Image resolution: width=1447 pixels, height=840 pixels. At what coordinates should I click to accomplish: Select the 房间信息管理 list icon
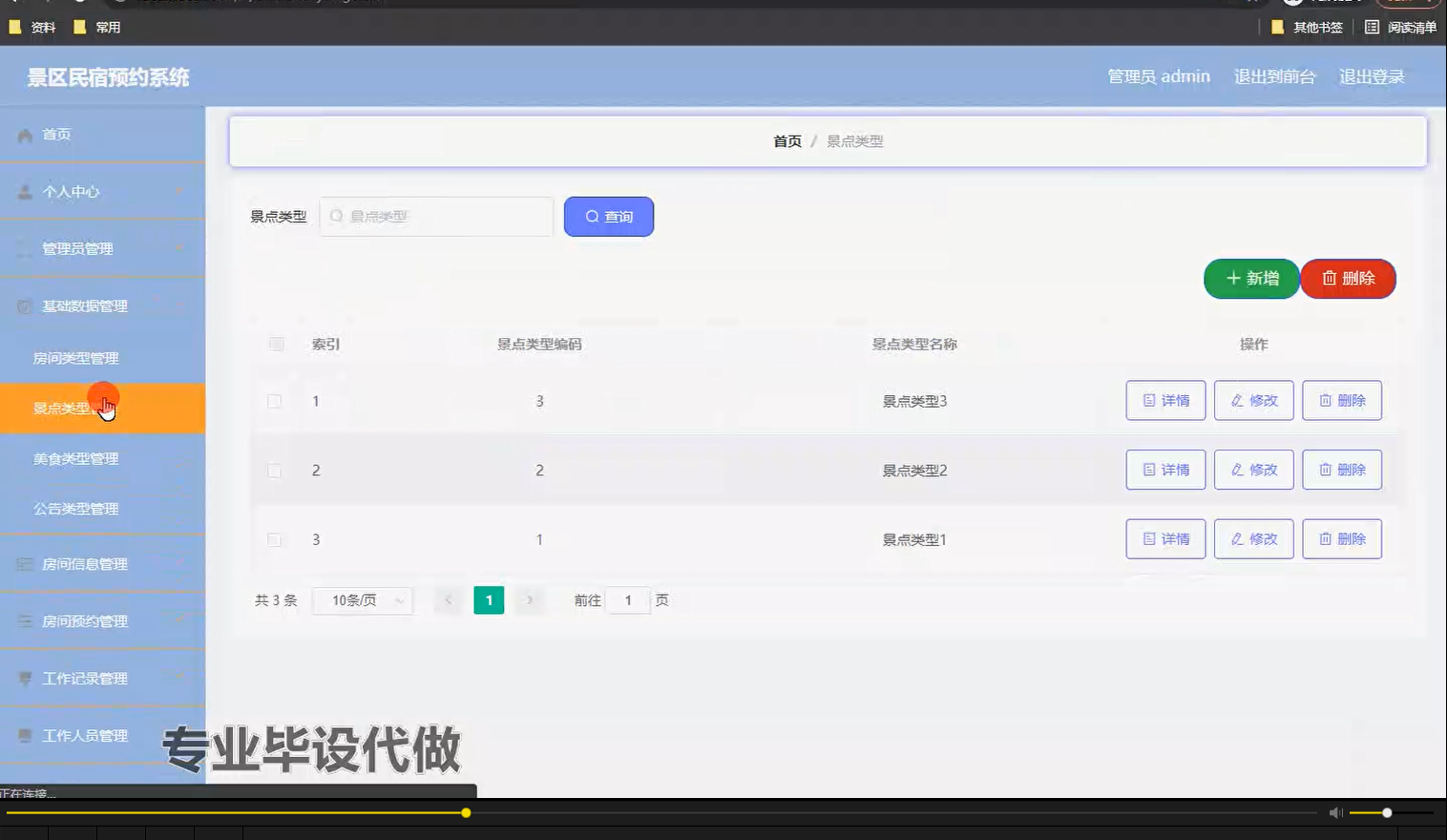click(24, 564)
